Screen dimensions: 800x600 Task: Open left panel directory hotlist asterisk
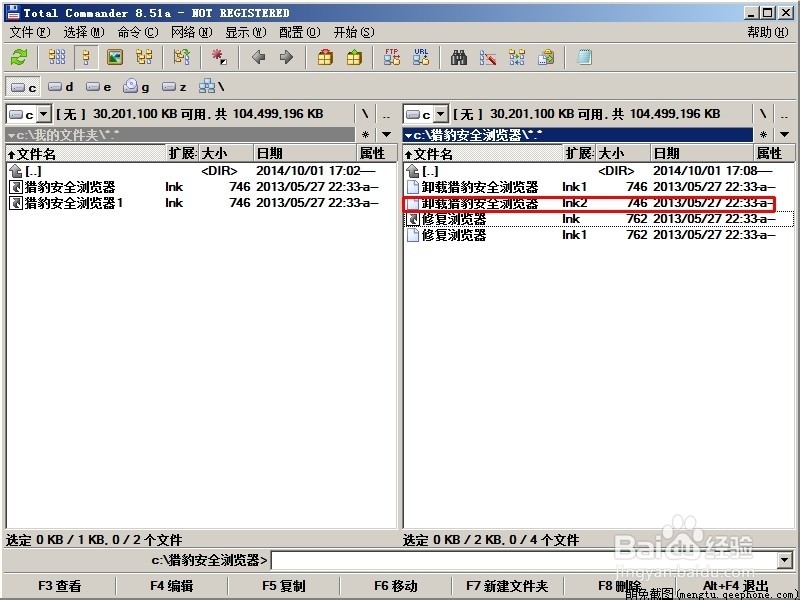(365, 135)
